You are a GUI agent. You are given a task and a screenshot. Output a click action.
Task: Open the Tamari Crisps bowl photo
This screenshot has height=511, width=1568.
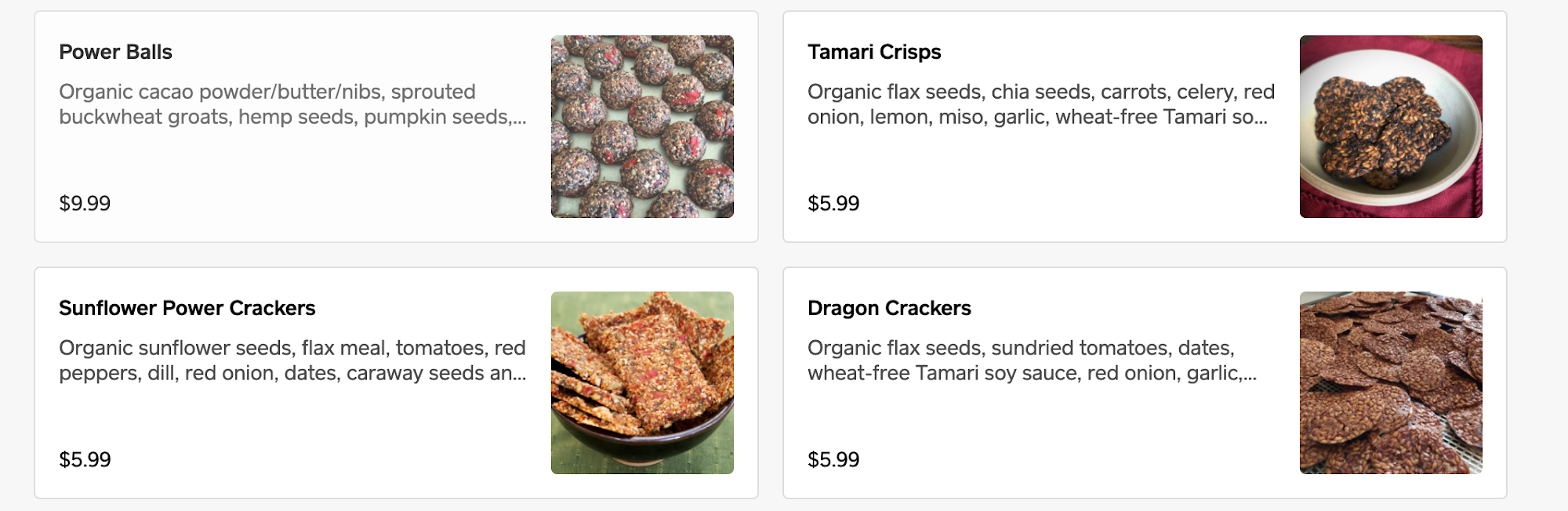point(1391,126)
